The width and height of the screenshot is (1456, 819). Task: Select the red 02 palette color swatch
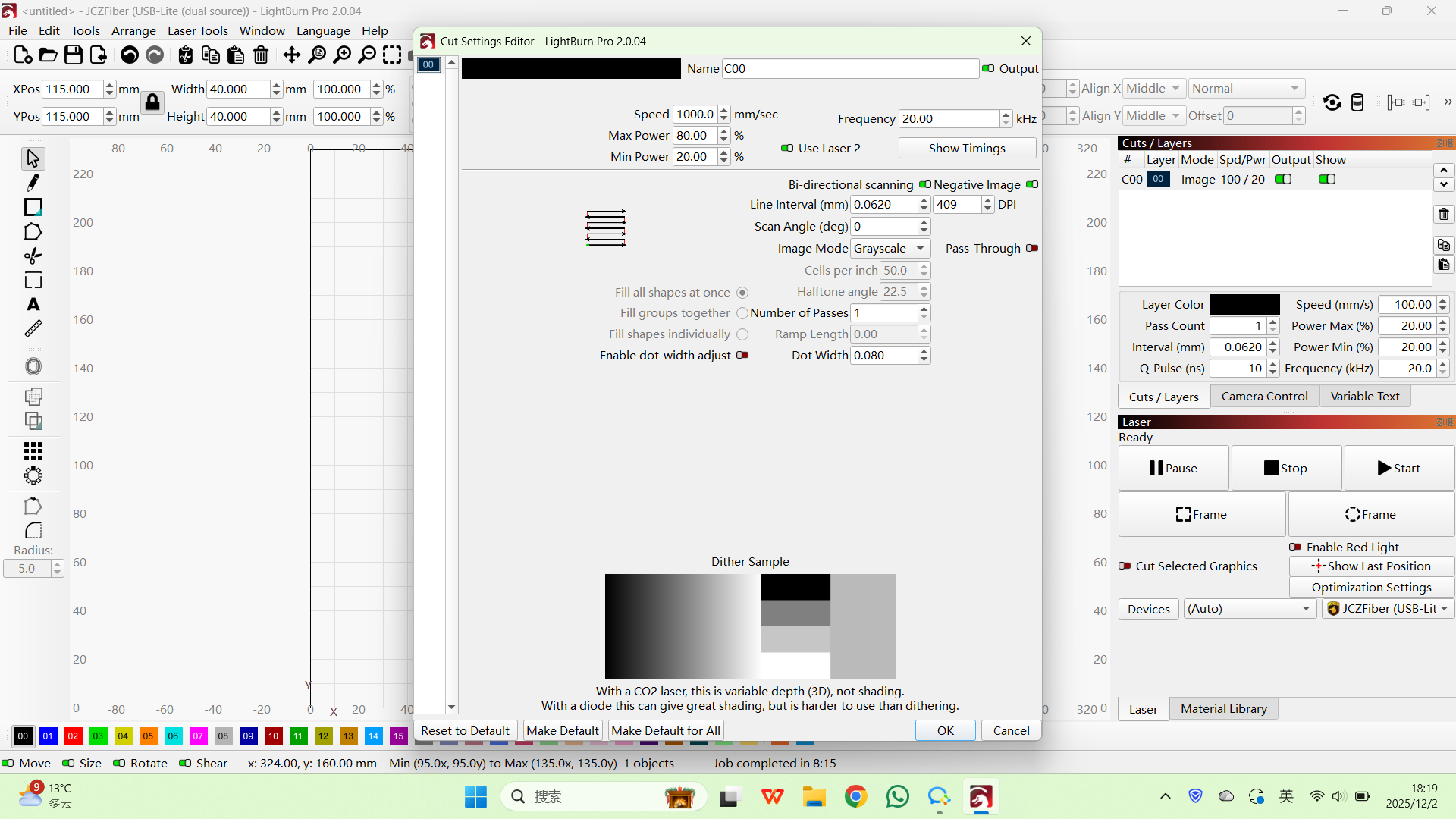73,736
